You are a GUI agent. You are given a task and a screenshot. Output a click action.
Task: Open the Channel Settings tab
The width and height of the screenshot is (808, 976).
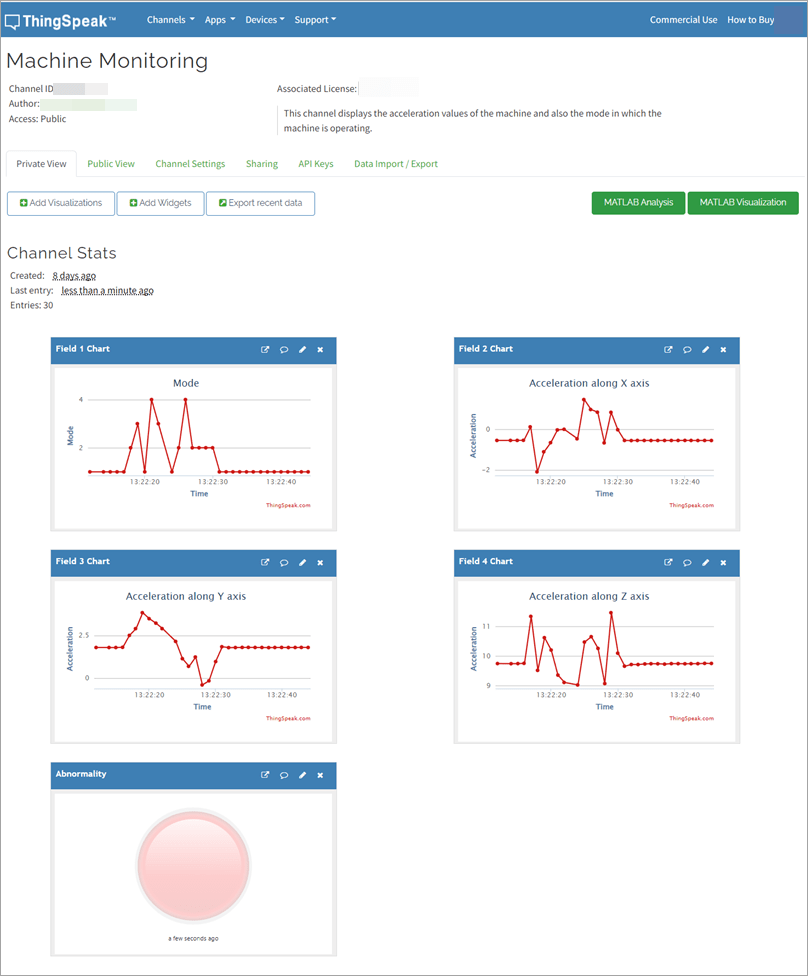(x=190, y=163)
